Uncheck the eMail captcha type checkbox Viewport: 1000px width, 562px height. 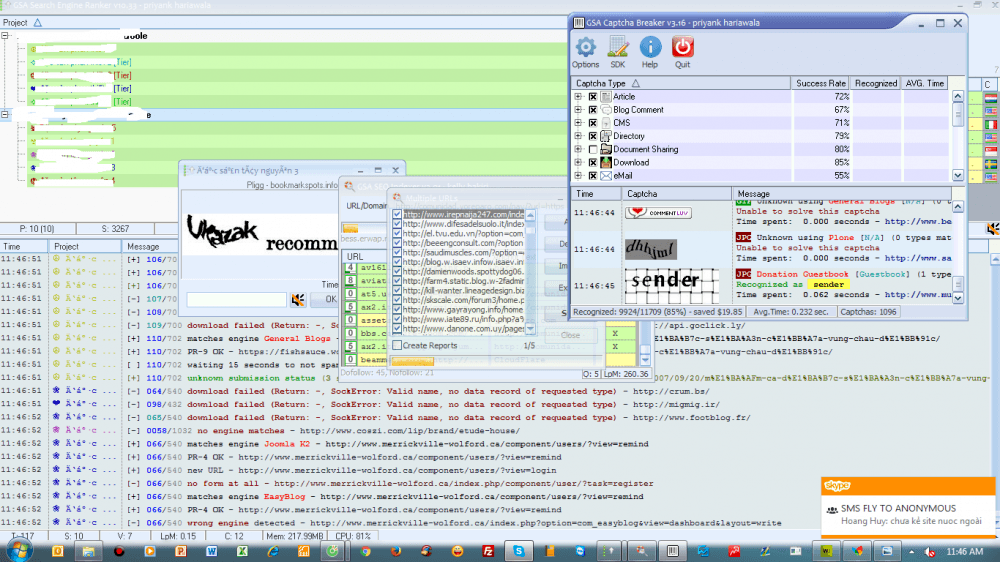point(592,175)
